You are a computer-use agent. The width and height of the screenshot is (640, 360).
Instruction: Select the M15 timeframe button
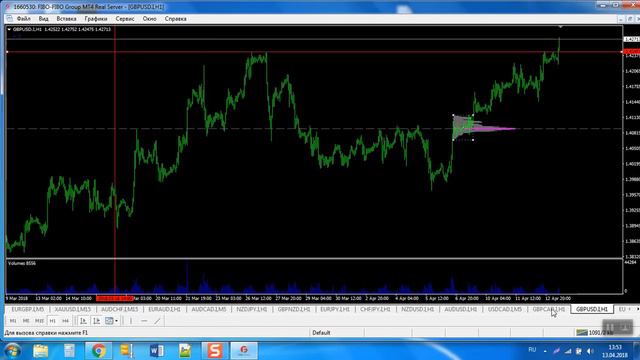tap(39, 321)
